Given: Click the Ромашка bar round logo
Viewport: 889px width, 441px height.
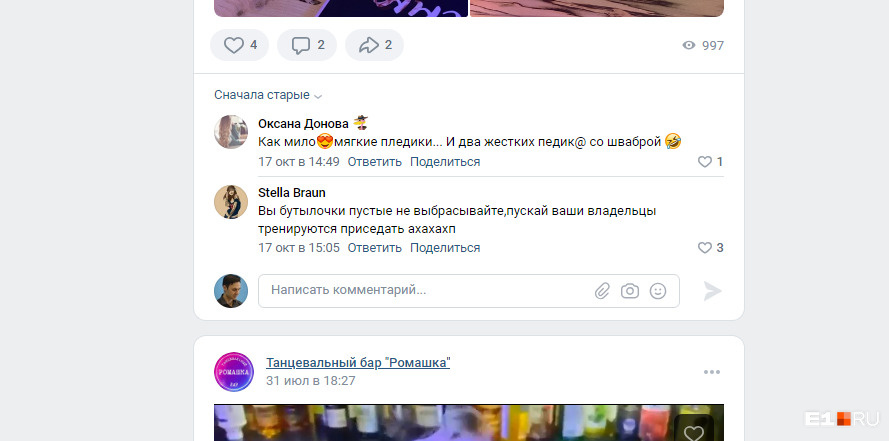Looking at the screenshot, I should pos(234,372).
